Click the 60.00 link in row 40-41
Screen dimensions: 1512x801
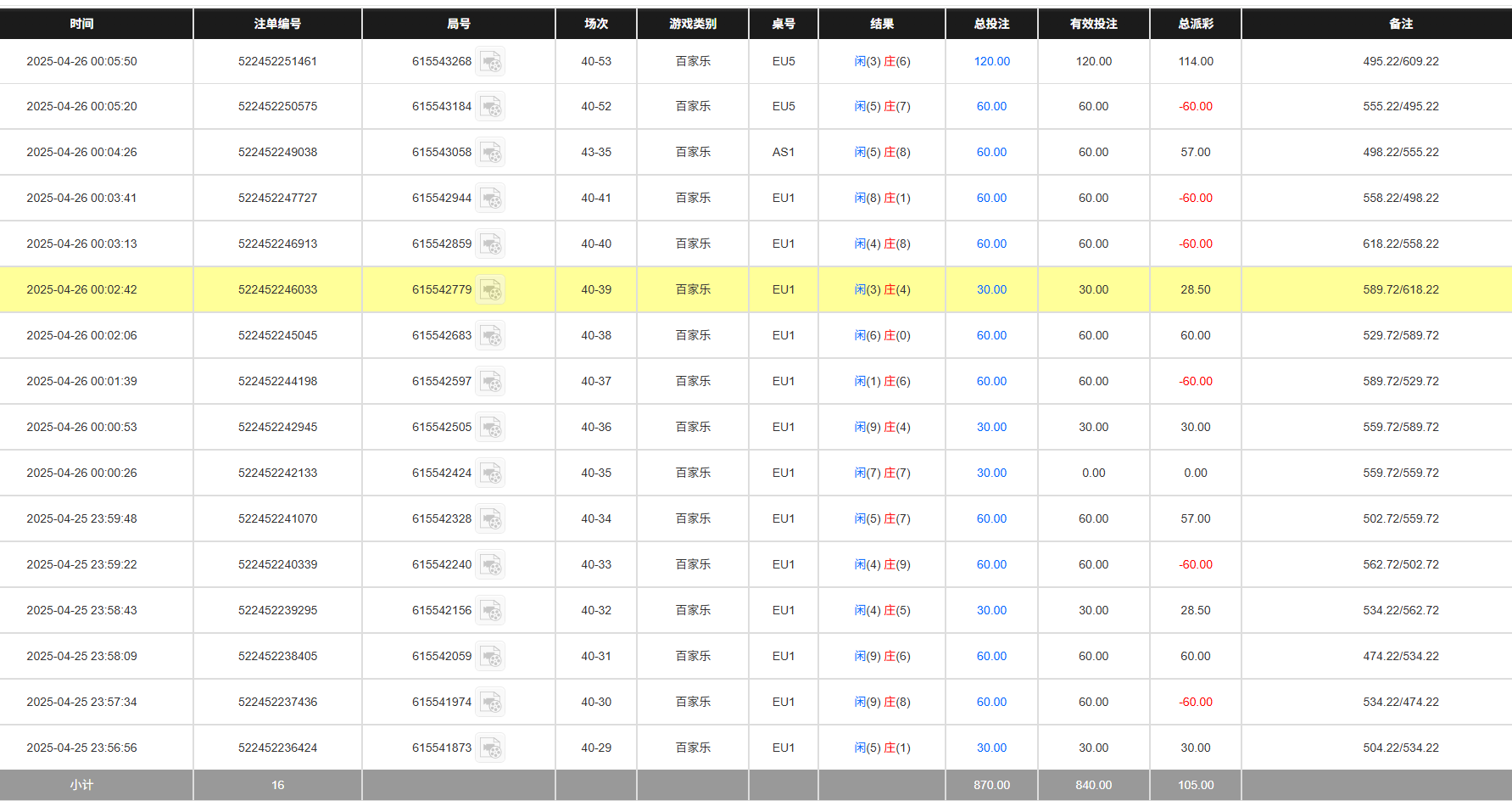pos(990,198)
